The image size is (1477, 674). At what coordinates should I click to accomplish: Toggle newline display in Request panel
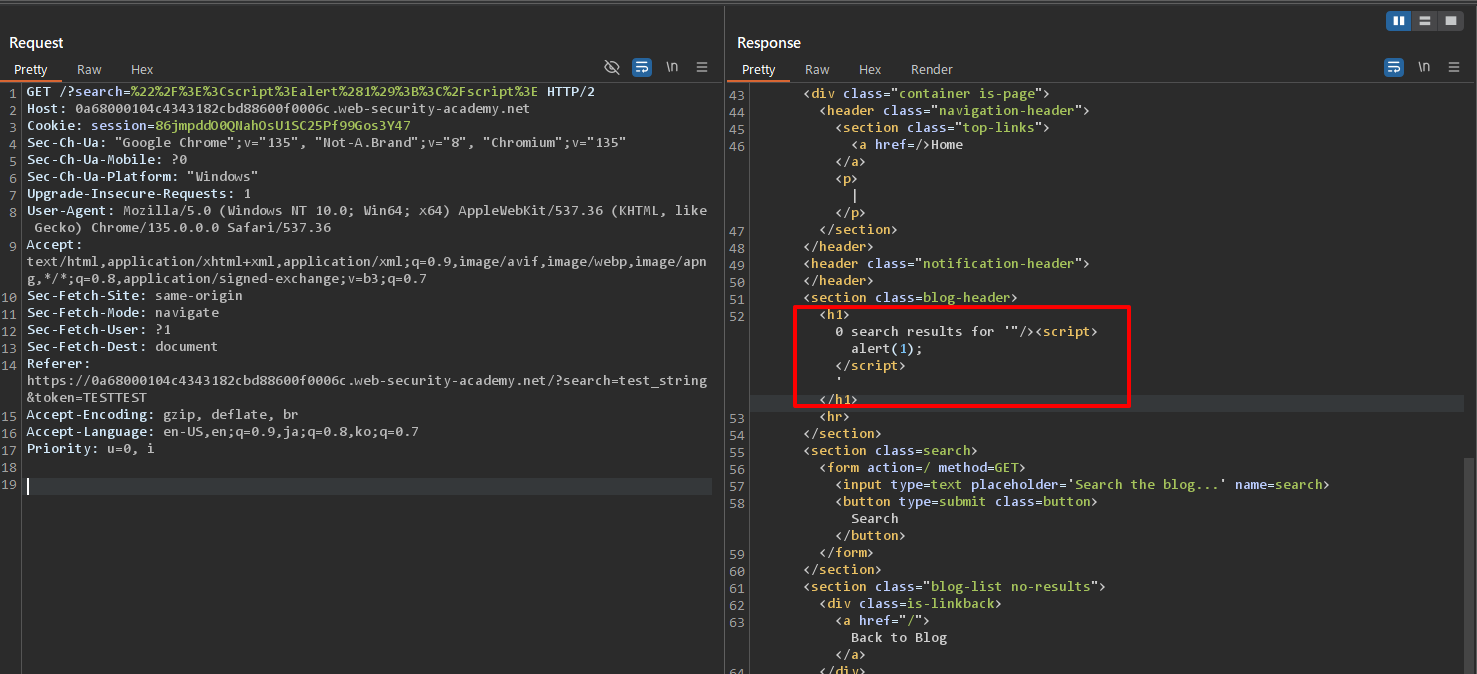(x=672, y=67)
